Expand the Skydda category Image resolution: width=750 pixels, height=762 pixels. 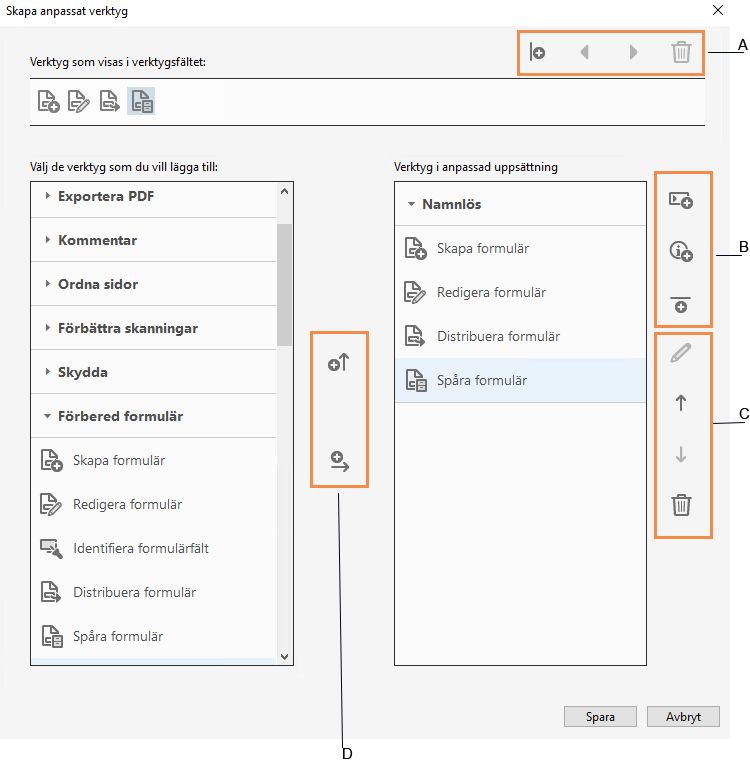tap(47, 372)
